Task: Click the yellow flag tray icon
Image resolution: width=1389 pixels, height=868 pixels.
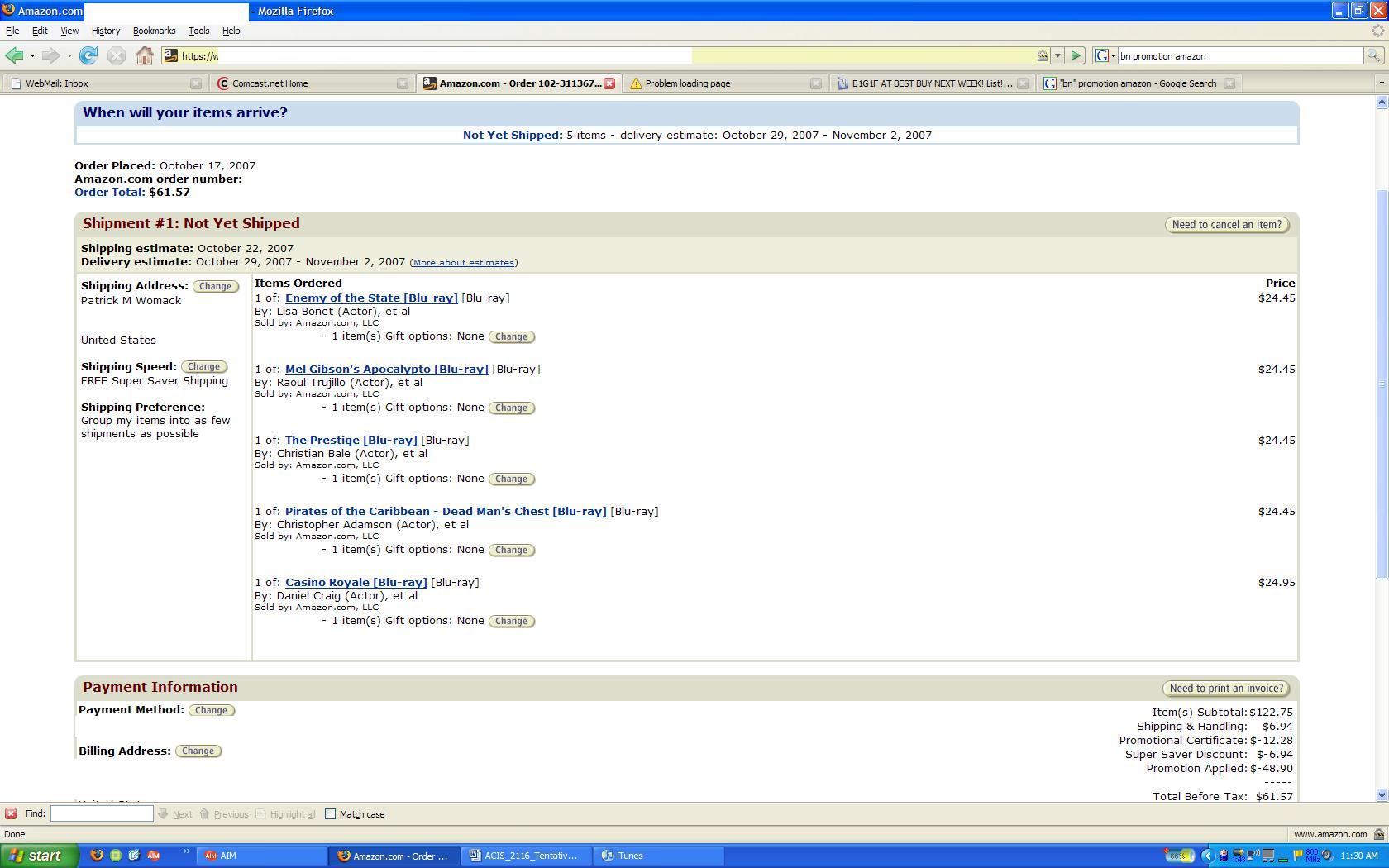Action: pyautogui.click(x=1298, y=856)
